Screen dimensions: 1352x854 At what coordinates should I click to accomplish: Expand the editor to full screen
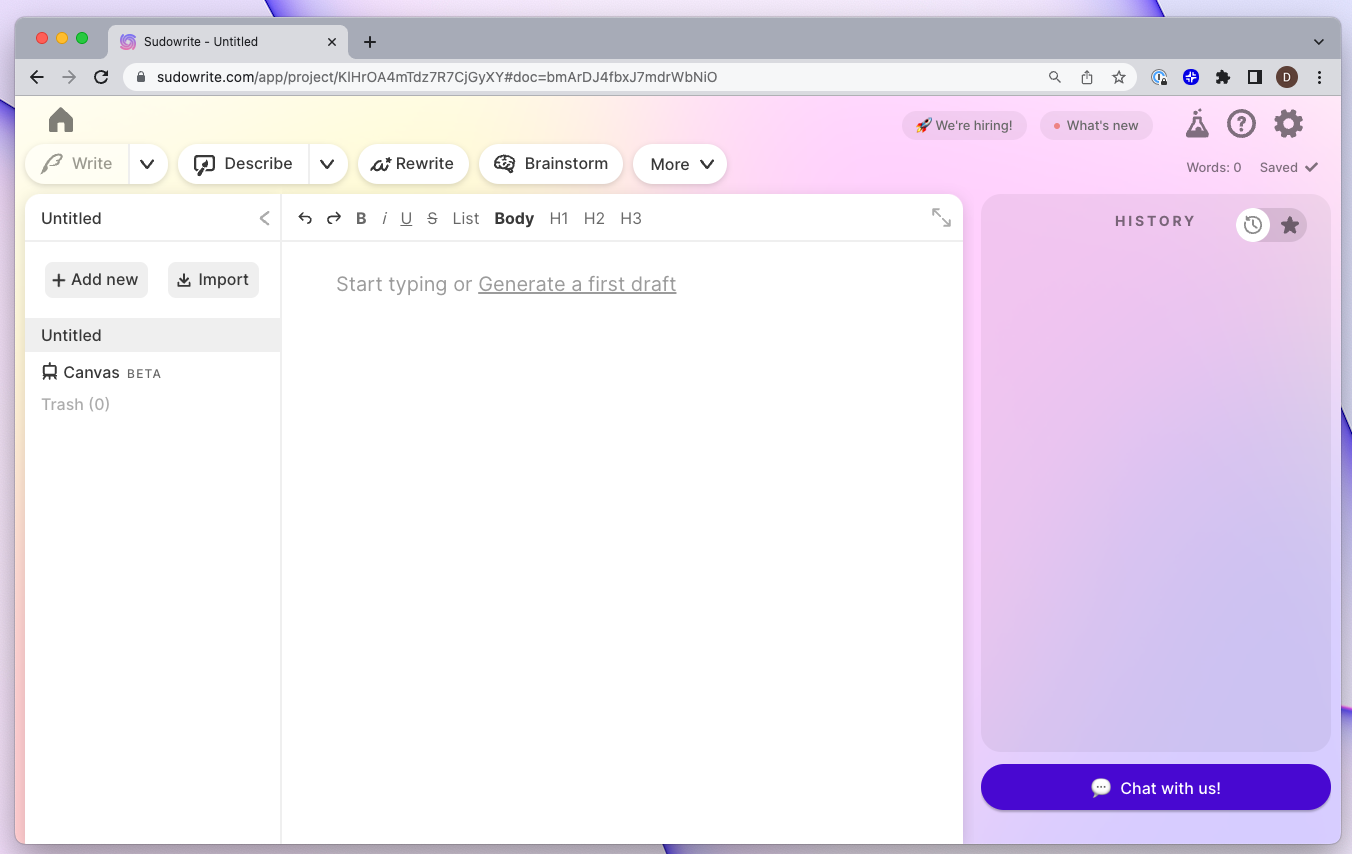click(x=941, y=217)
